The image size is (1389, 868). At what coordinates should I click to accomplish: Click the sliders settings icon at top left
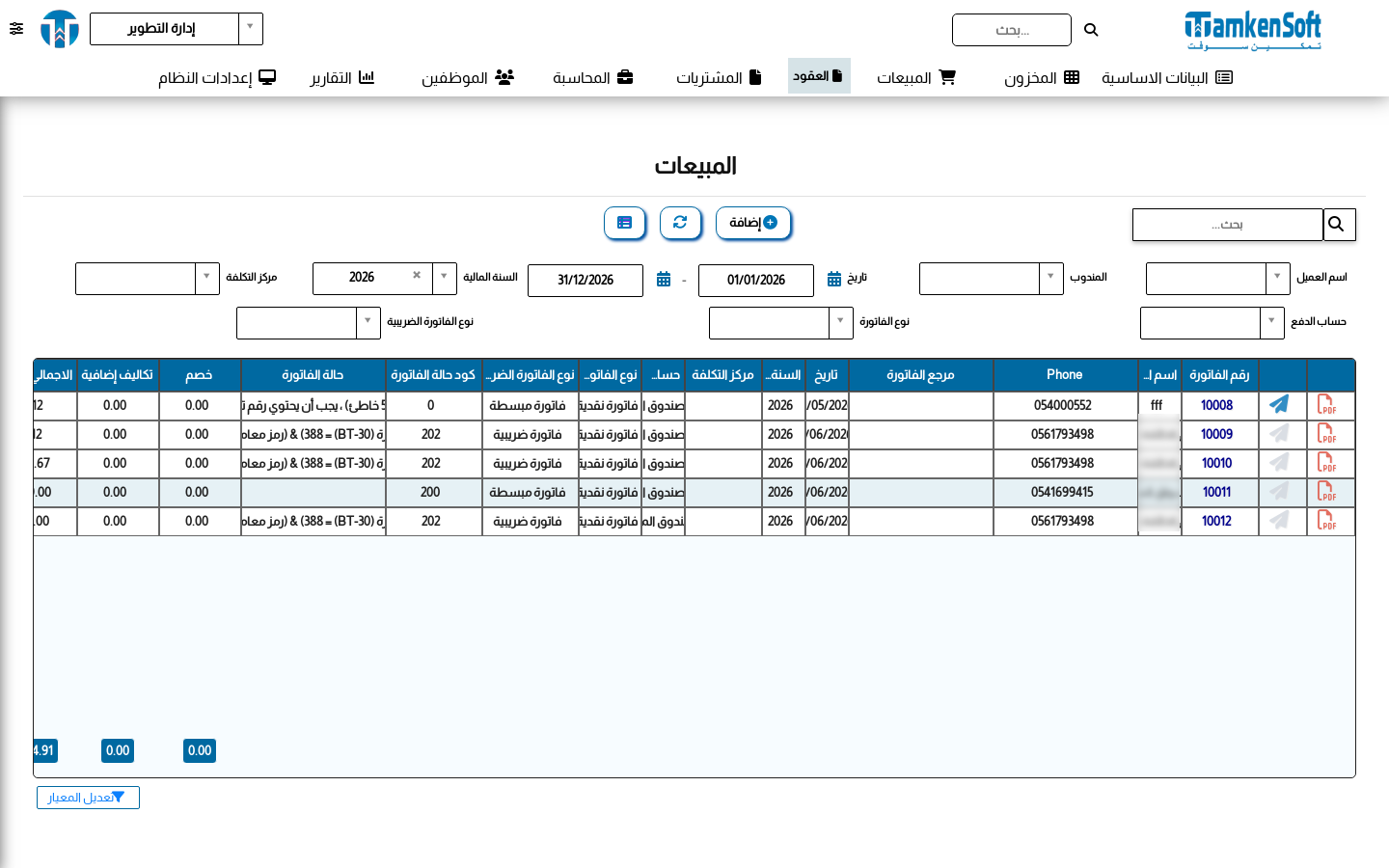[16, 29]
